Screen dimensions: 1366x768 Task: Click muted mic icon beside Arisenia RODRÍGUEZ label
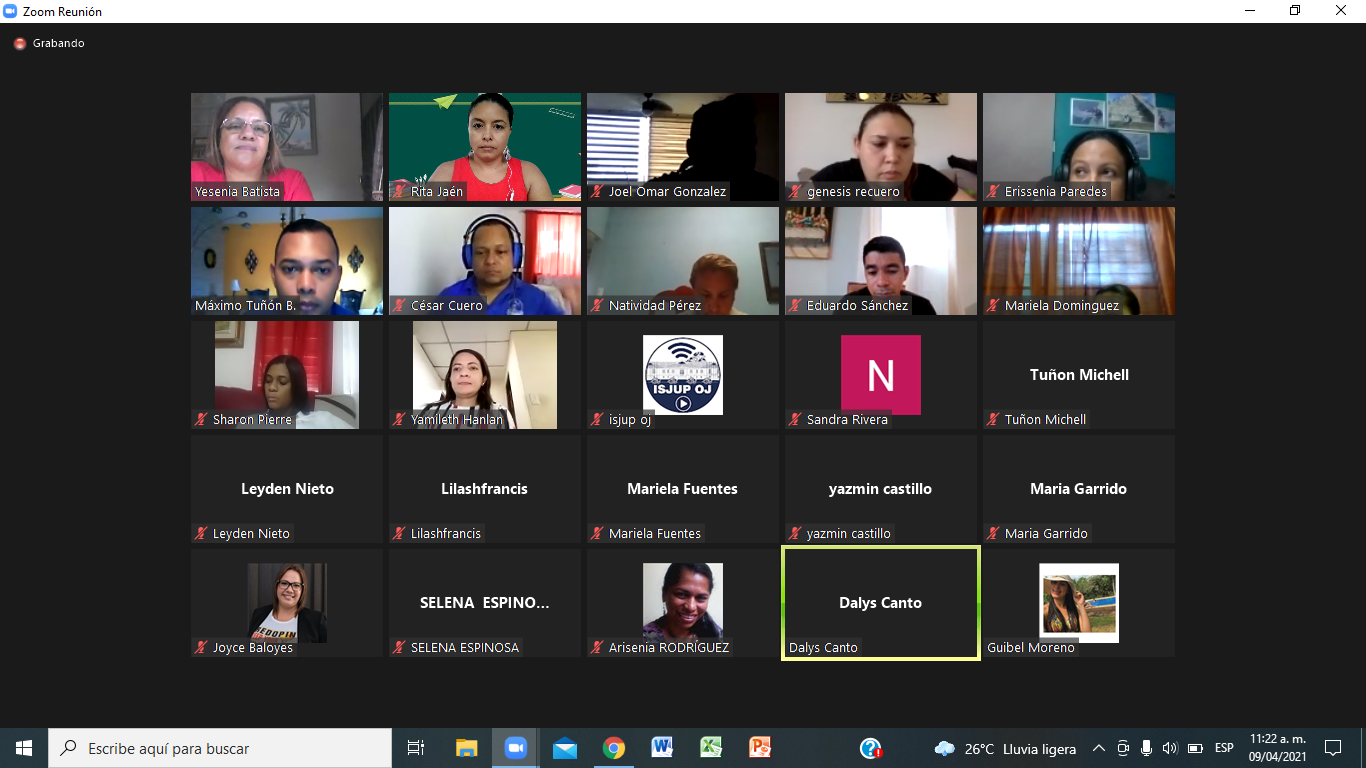pyautogui.click(x=598, y=647)
